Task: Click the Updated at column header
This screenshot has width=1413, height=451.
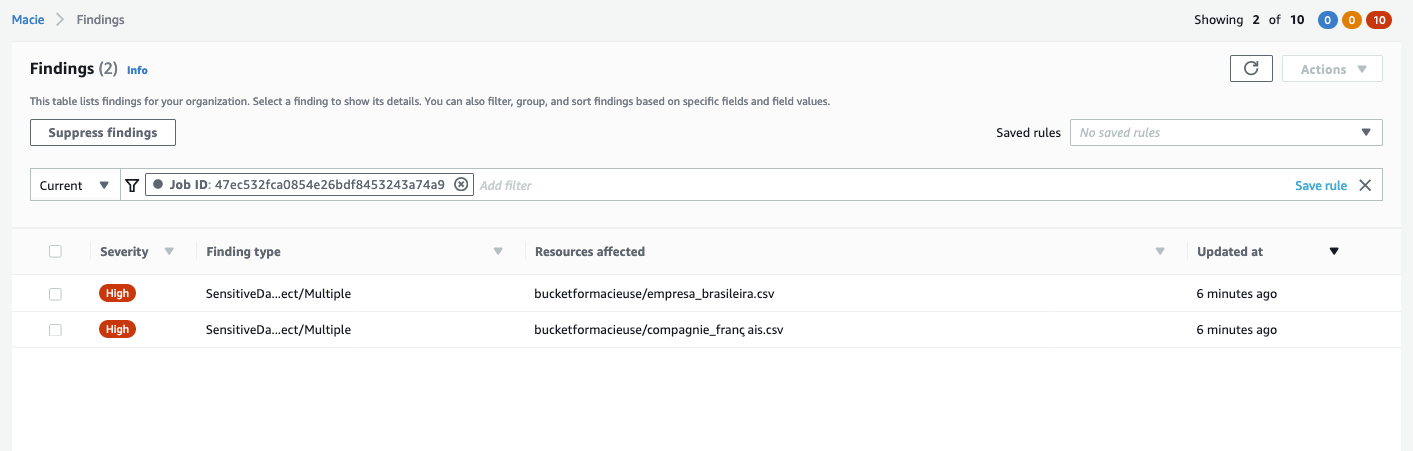Action: click(x=1230, y=251)
